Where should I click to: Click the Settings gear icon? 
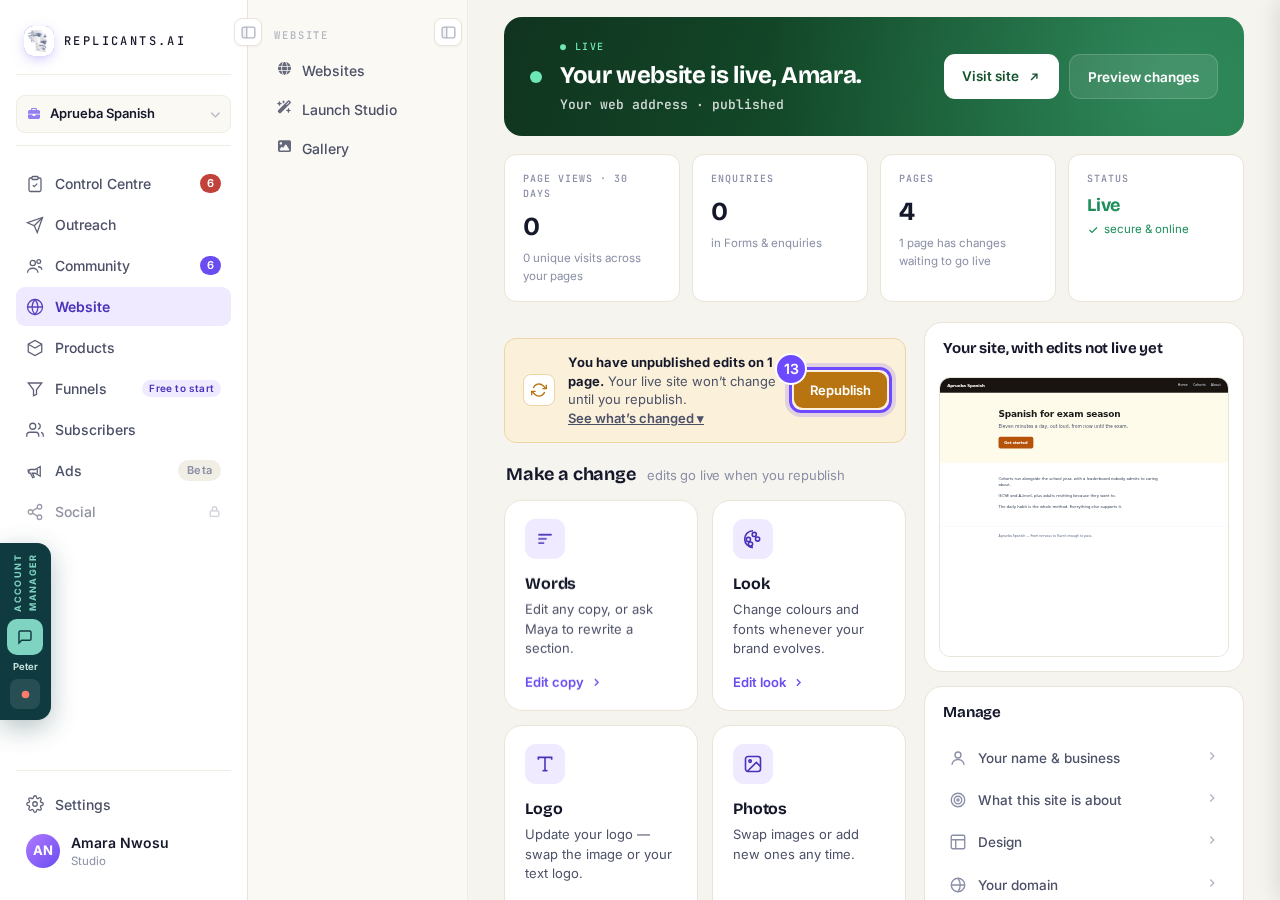tap(35, 804)
